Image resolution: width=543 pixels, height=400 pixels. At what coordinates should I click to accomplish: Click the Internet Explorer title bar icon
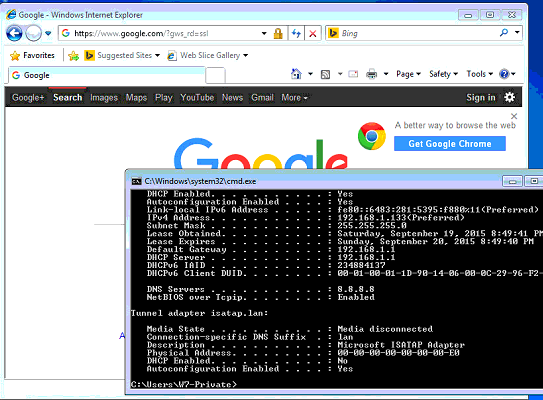[x=11, y=15]
